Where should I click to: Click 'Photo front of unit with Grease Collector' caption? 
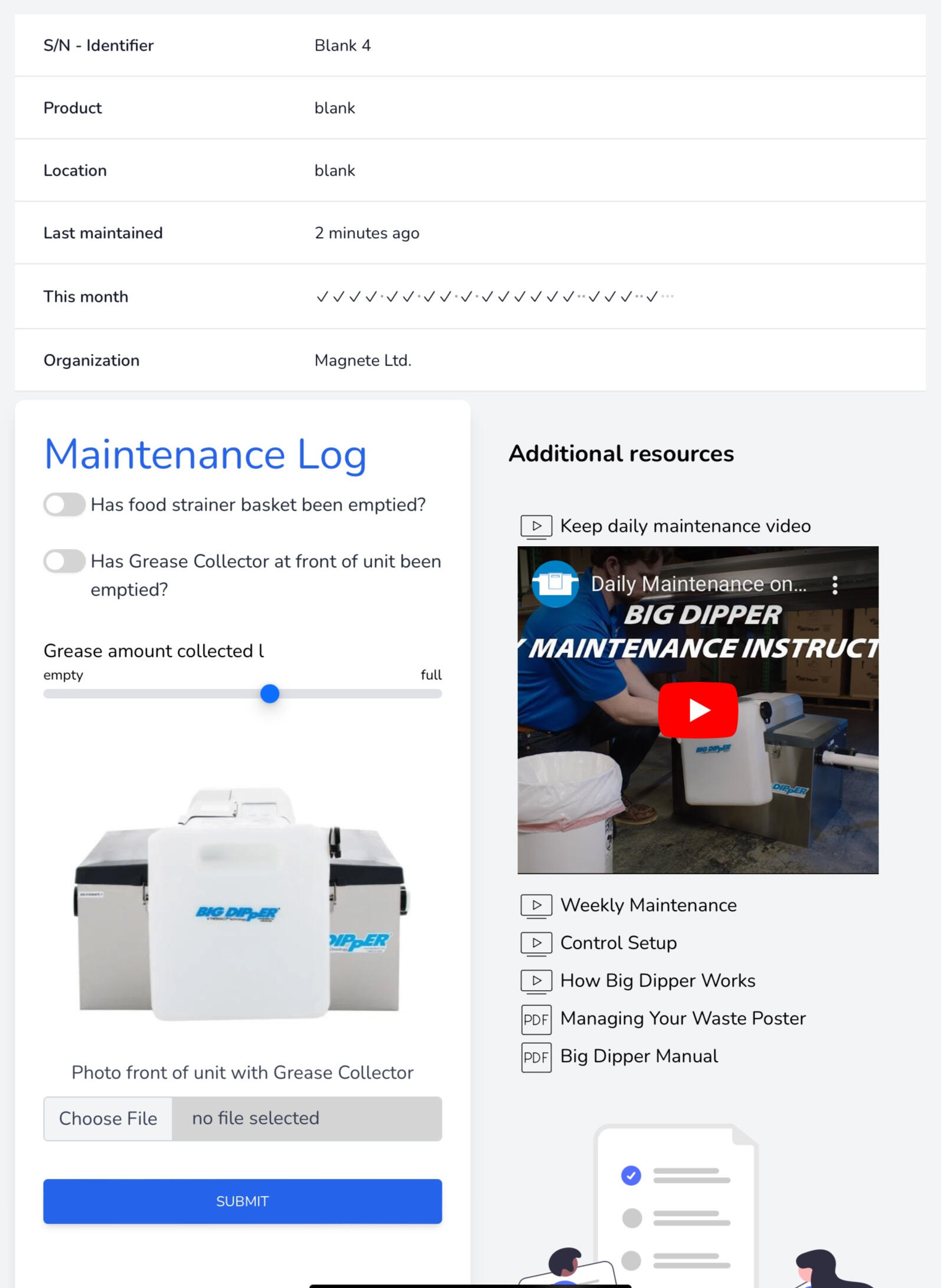pyautogui.click(x=242, y=1073)
